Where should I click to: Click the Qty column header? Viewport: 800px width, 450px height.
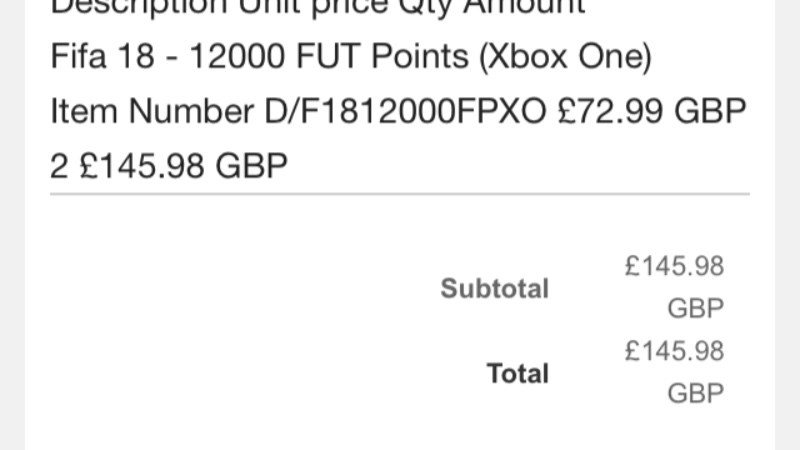coord(425,7)
